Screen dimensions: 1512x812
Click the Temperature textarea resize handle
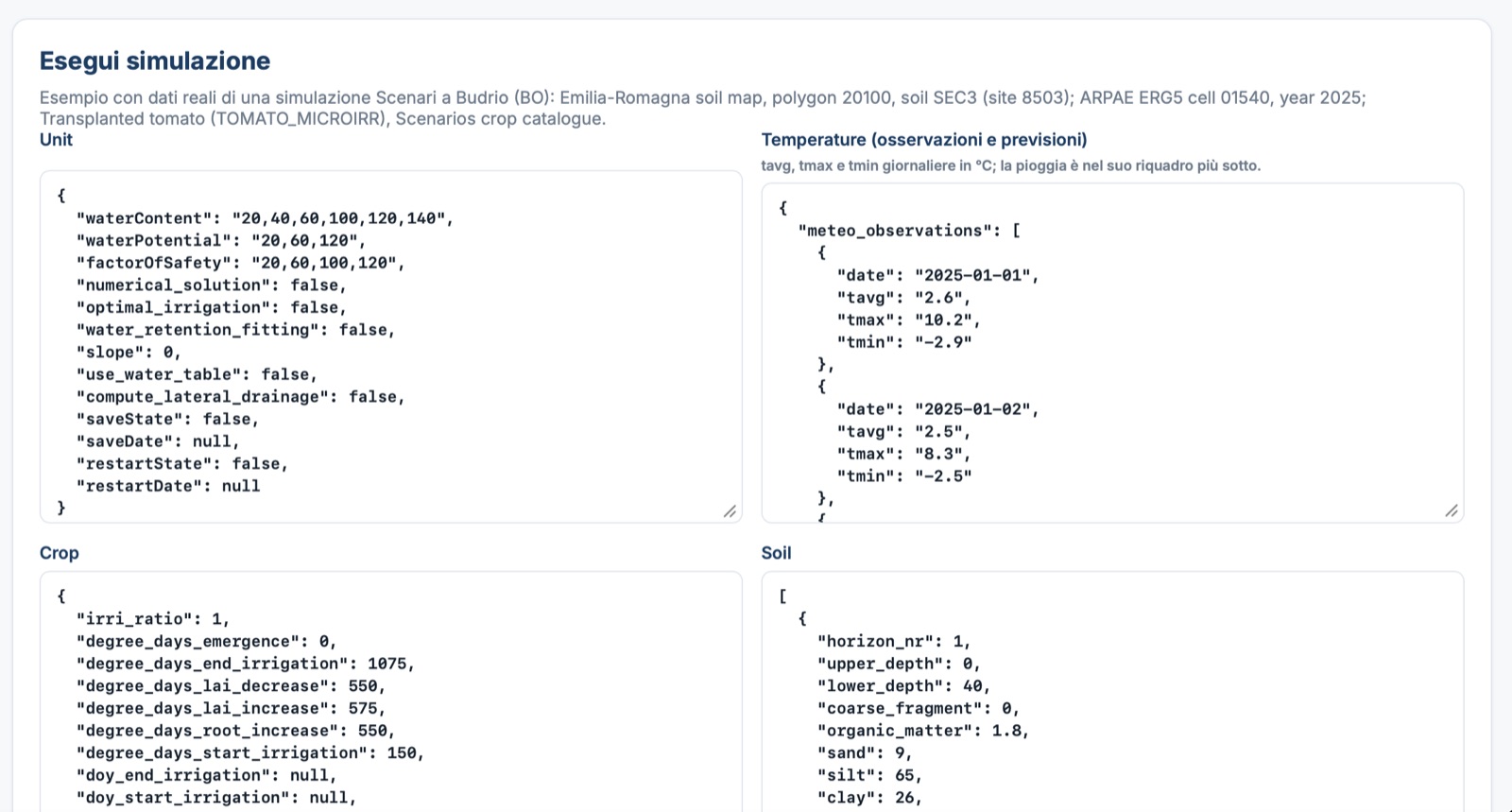tap(1452, 511)
